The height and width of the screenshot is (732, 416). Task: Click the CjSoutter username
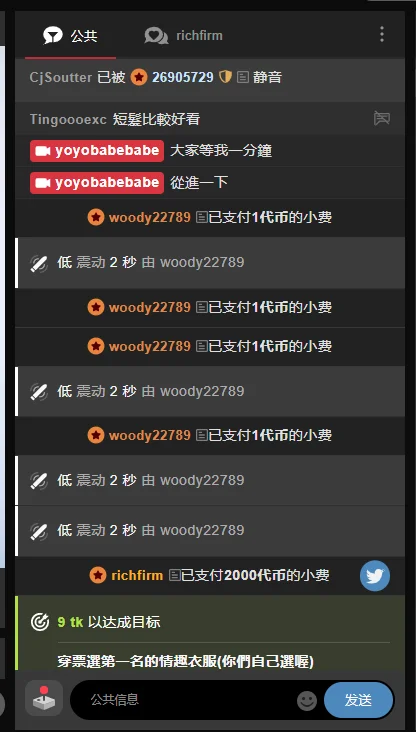click(61, 77)
